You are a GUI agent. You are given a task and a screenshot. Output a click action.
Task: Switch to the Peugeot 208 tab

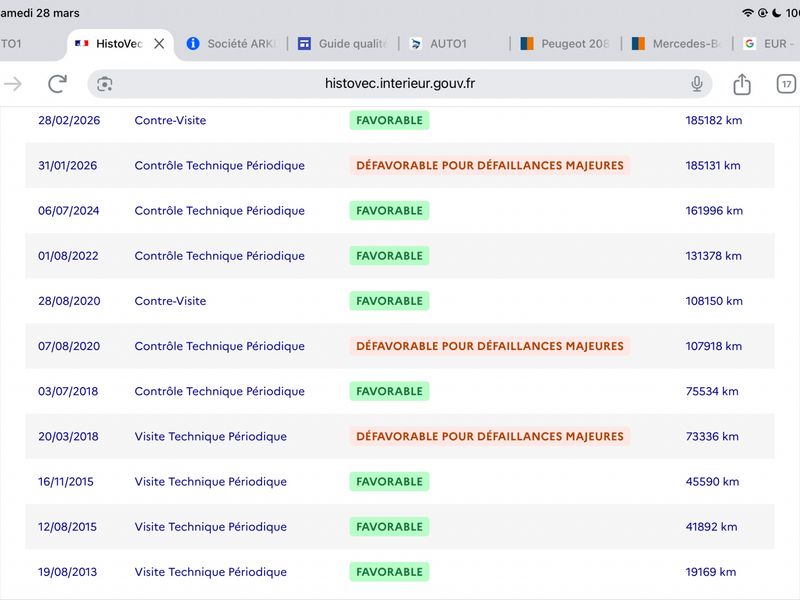coord(564,44)
